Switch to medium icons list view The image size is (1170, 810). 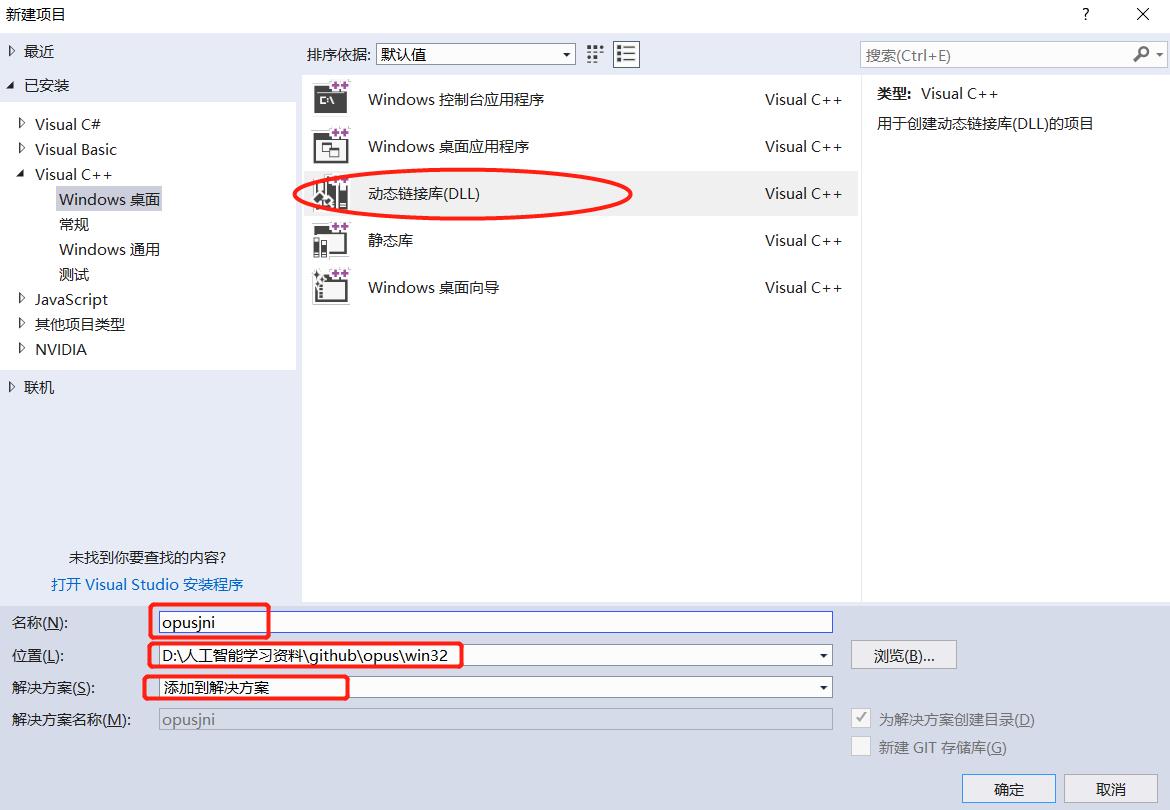tap(626, 54)
